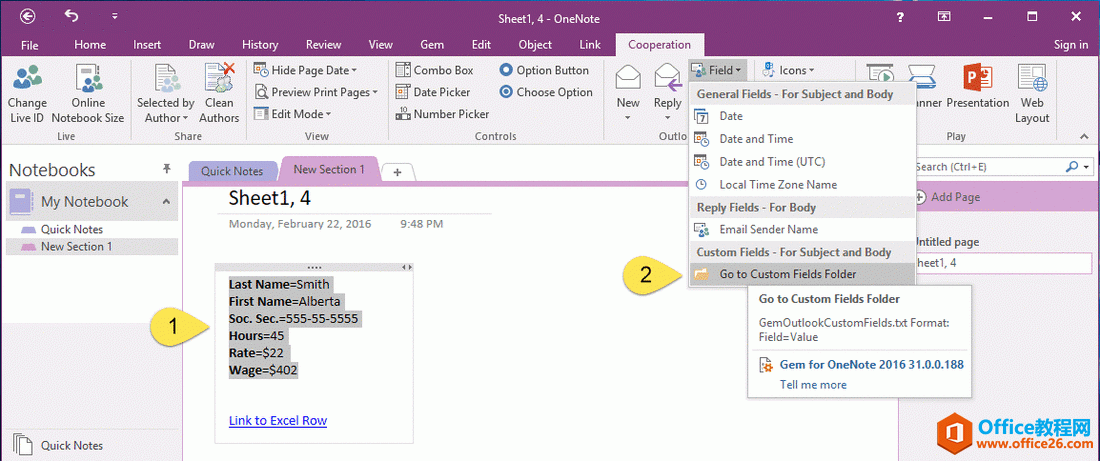Click the New Outlook mail icon
The height and width of the screenshot is (461, 1100).
tap(628, 79)
